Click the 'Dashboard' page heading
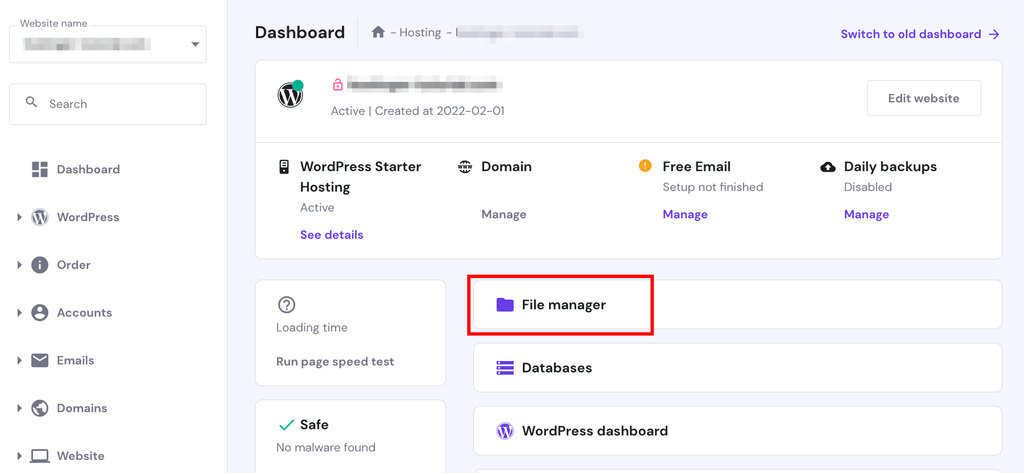The image size is (1024, 473). coord(300,32)
